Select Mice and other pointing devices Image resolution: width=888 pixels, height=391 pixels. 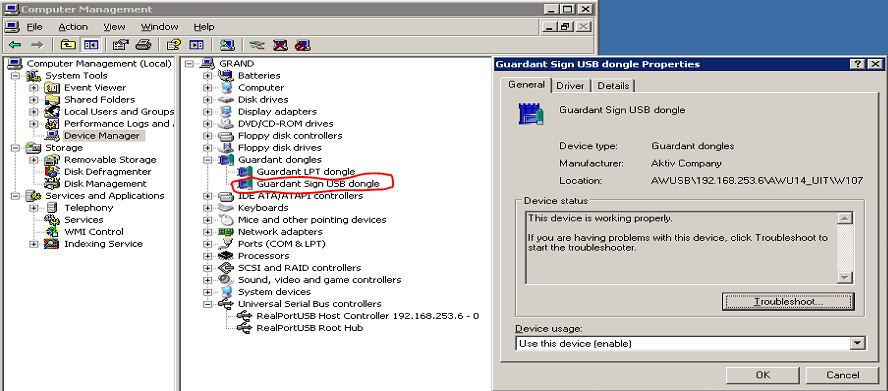[x=312, y=220]
